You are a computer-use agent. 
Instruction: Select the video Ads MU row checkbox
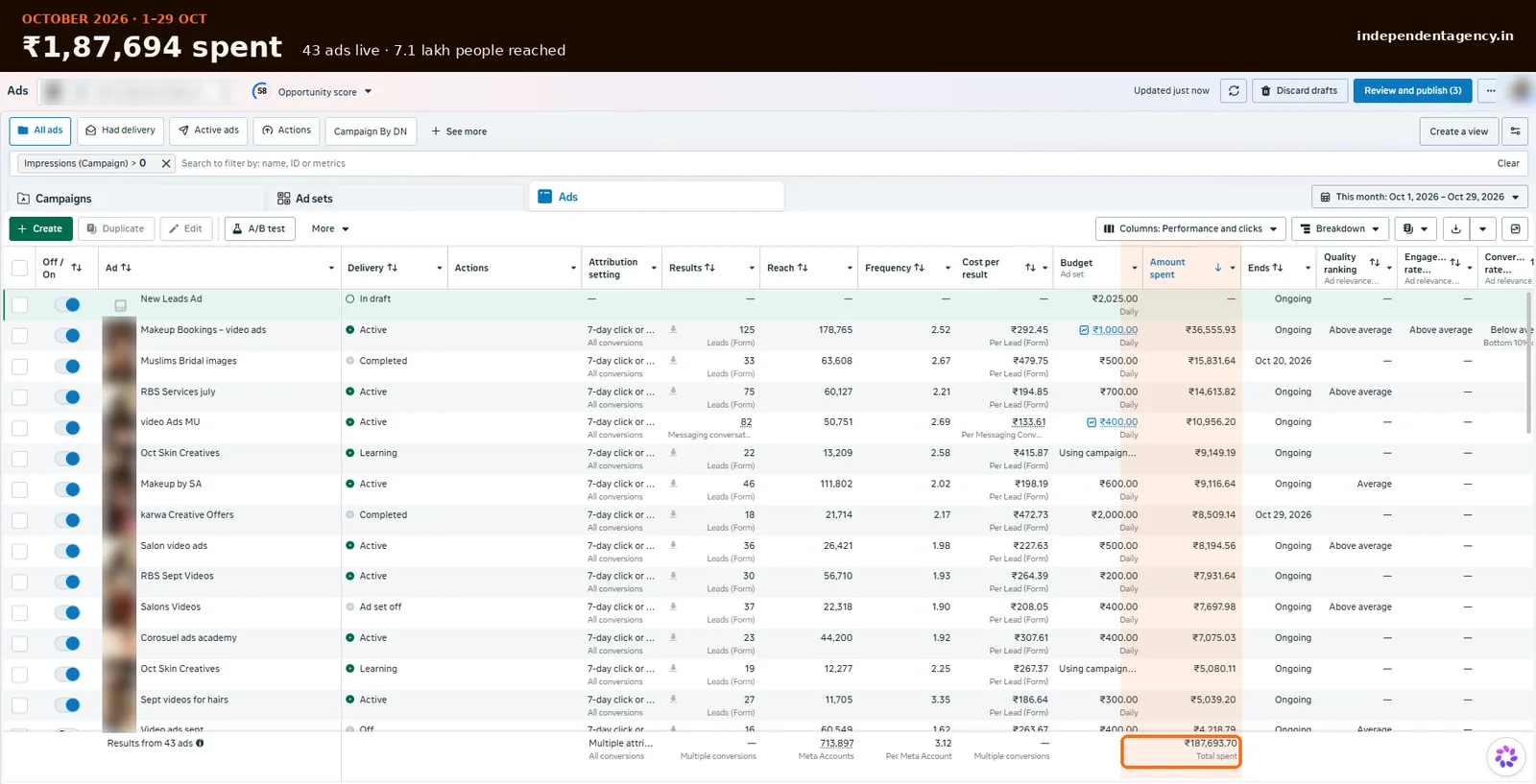pos(19,428)
